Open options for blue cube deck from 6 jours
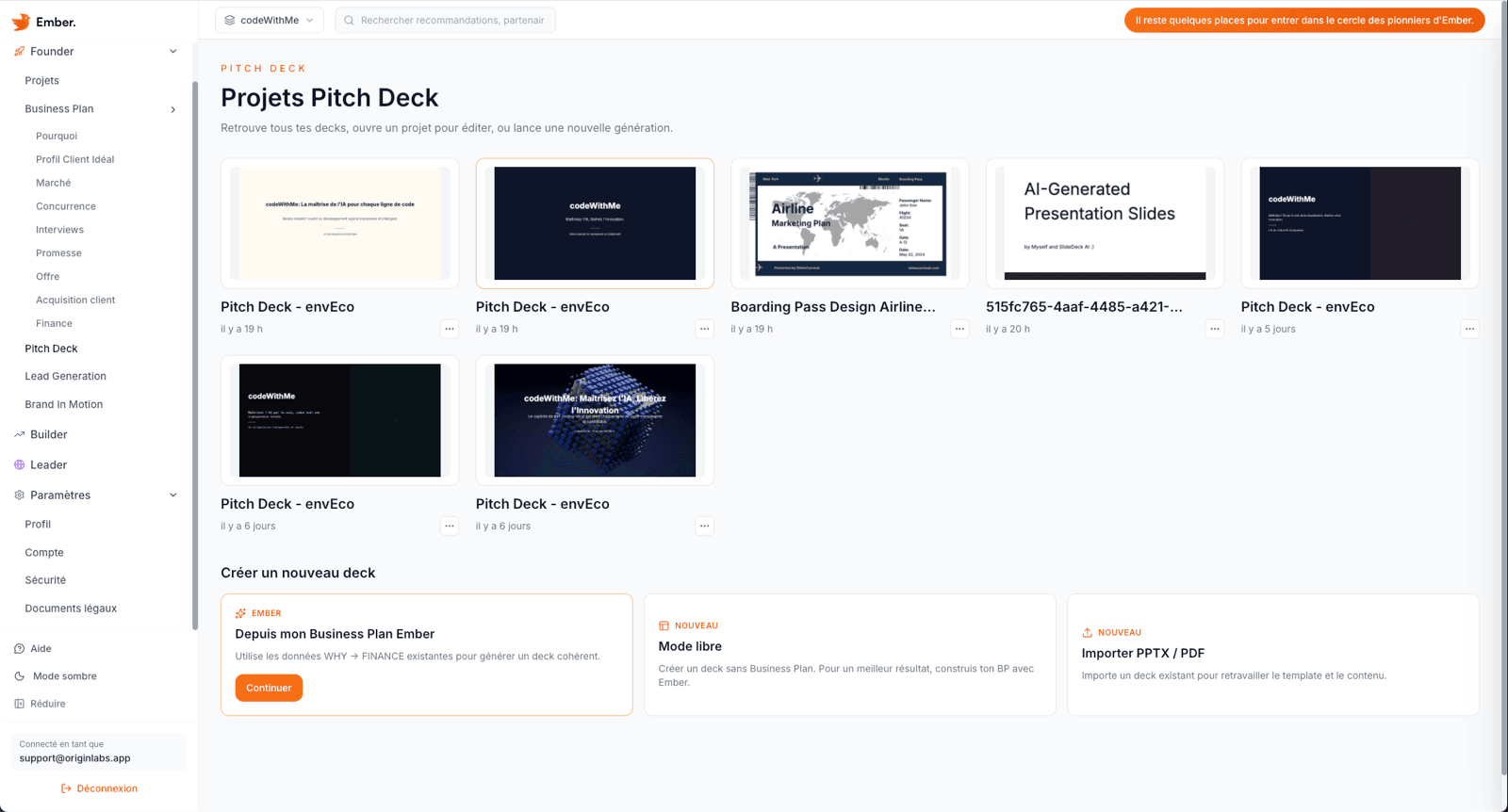The width and height of the screenshot is (1508, 812). click(704, 526)
